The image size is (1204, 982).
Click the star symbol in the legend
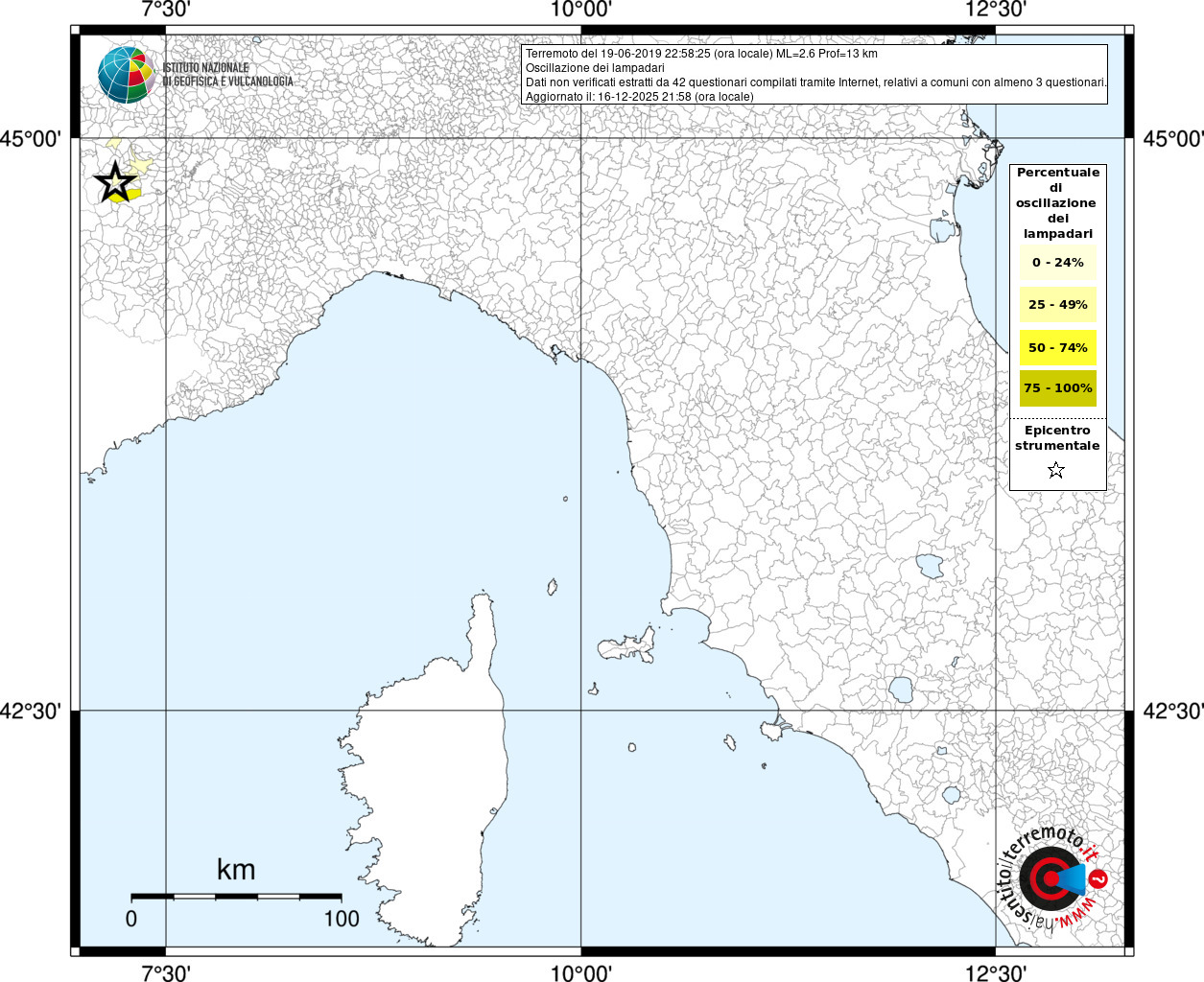click(x=1056, y=470)
